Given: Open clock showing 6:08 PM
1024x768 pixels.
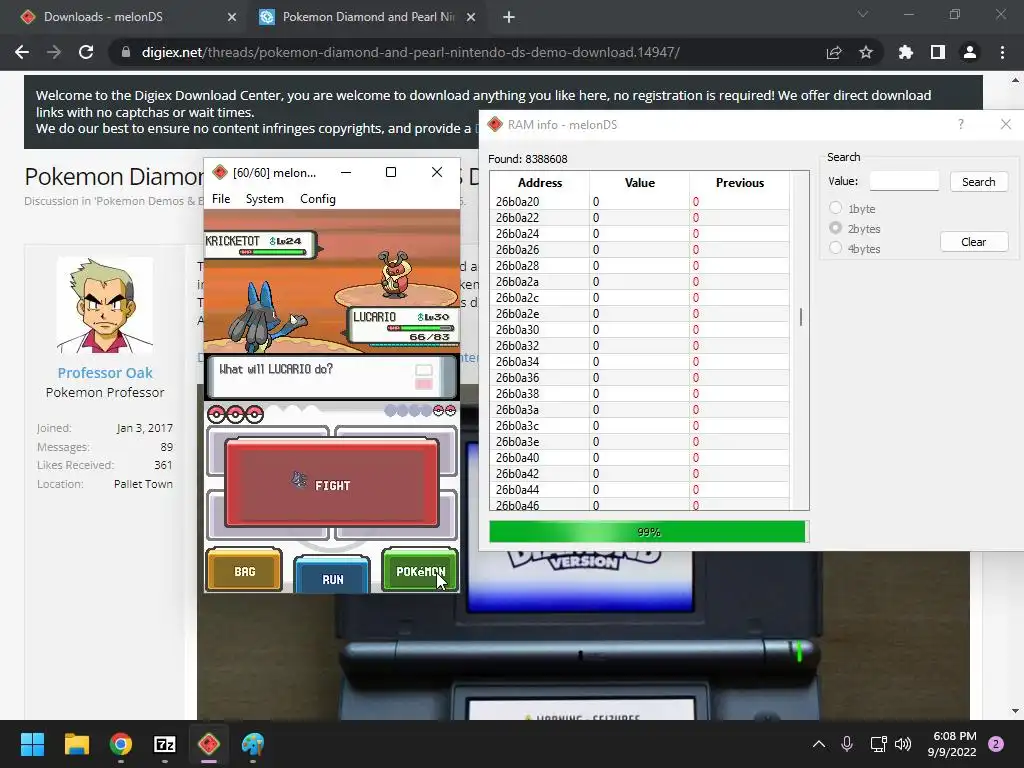Looking at the screenshot, I should pyautogui.click(x=952, y=744).
